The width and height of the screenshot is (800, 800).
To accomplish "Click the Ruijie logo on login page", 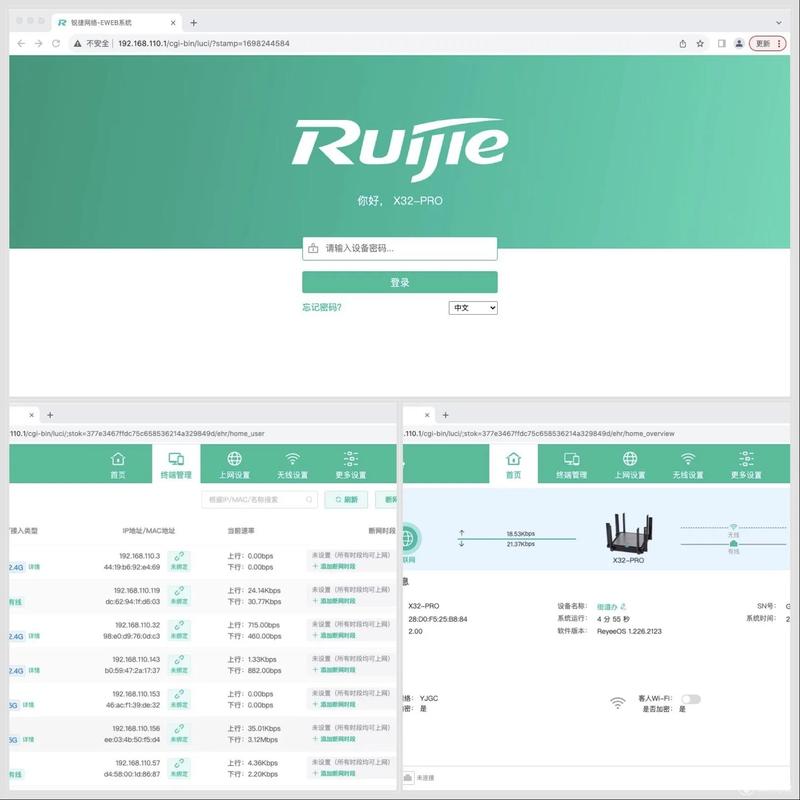I will point(400,149).
